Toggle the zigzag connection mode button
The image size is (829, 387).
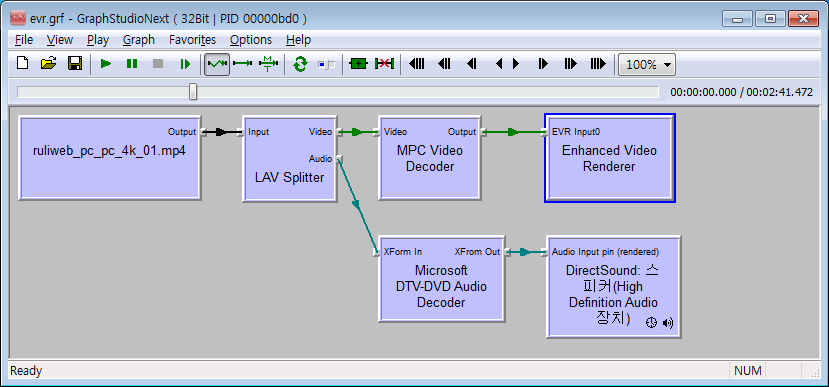coord(217,64)
